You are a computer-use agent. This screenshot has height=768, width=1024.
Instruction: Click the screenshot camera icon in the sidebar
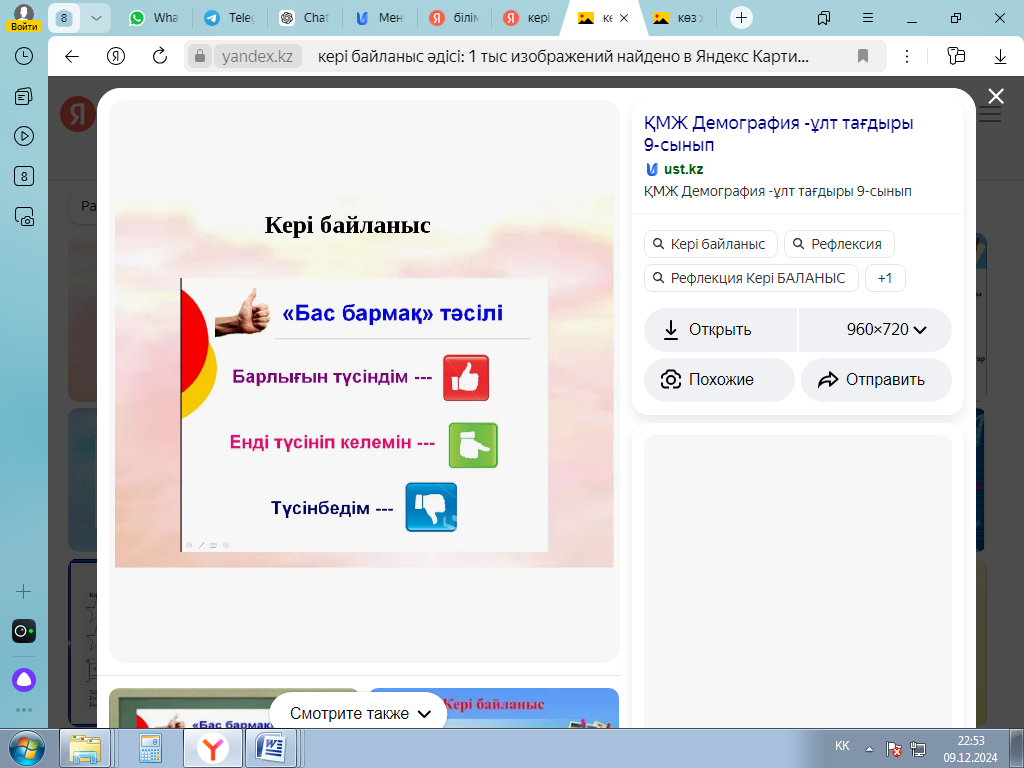pos(24,215)
